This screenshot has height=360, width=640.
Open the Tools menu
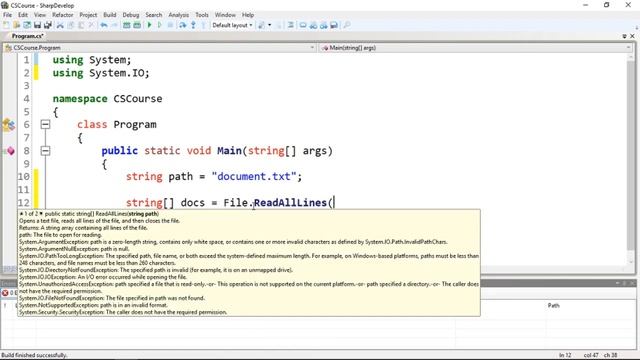click(202, 15)
